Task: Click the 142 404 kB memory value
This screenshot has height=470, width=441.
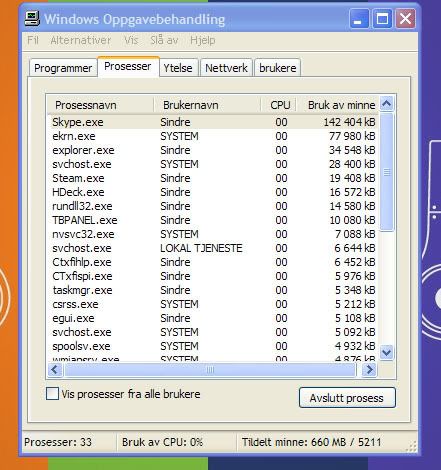Action: (x=349, y=122)
